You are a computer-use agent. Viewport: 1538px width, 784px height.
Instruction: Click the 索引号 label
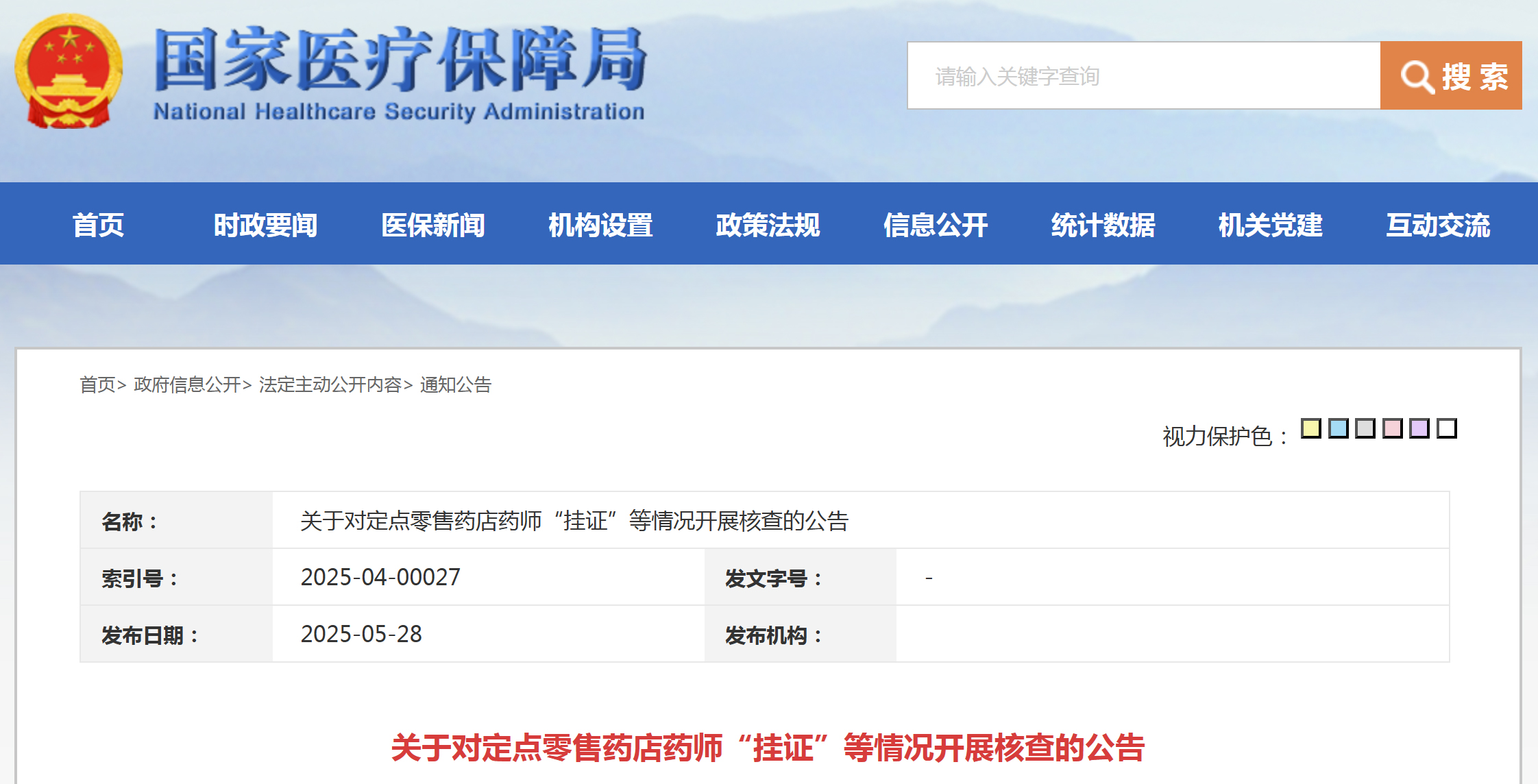click(140, 578)
